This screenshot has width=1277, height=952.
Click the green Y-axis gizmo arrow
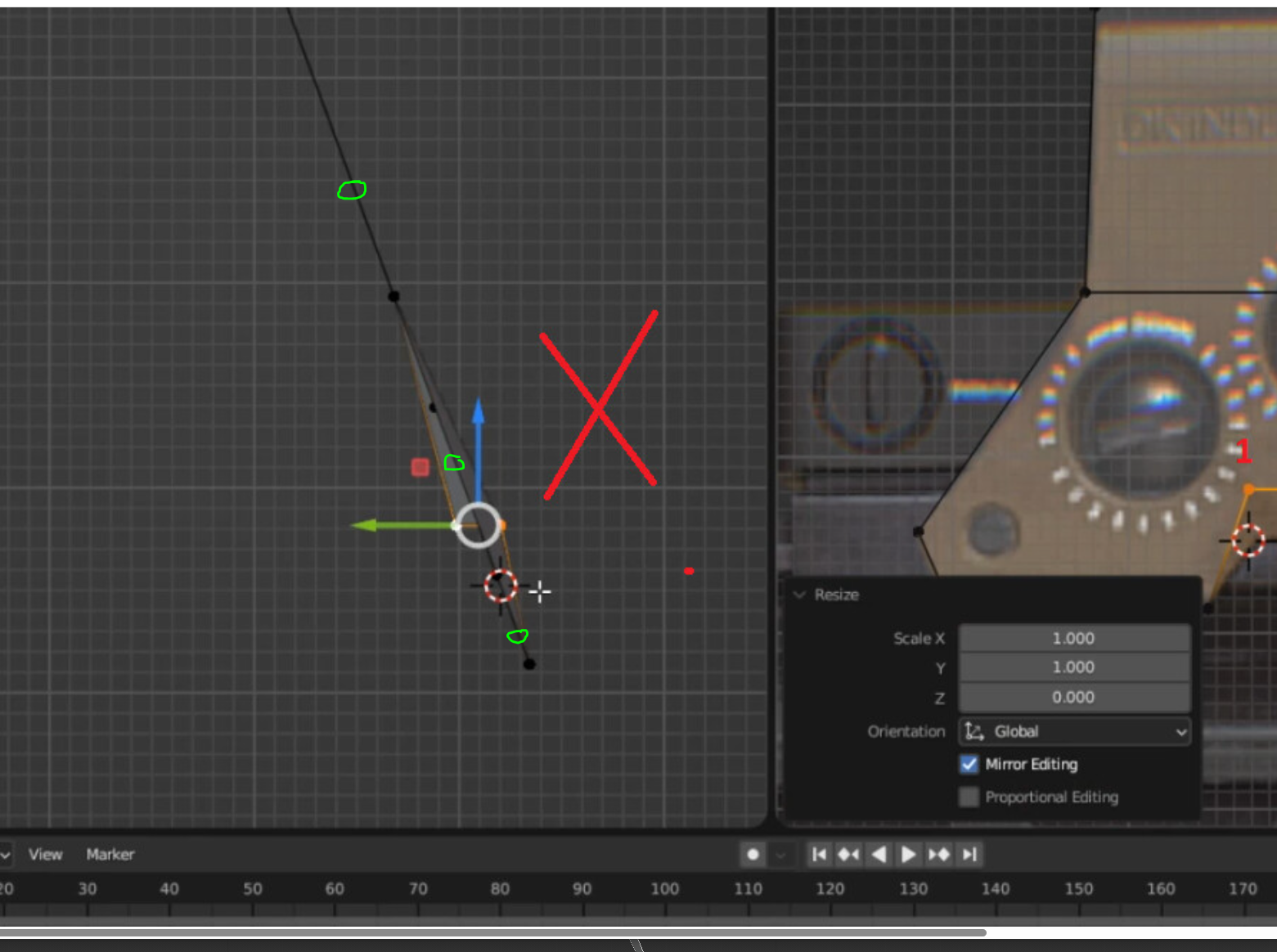pos(363,525)
